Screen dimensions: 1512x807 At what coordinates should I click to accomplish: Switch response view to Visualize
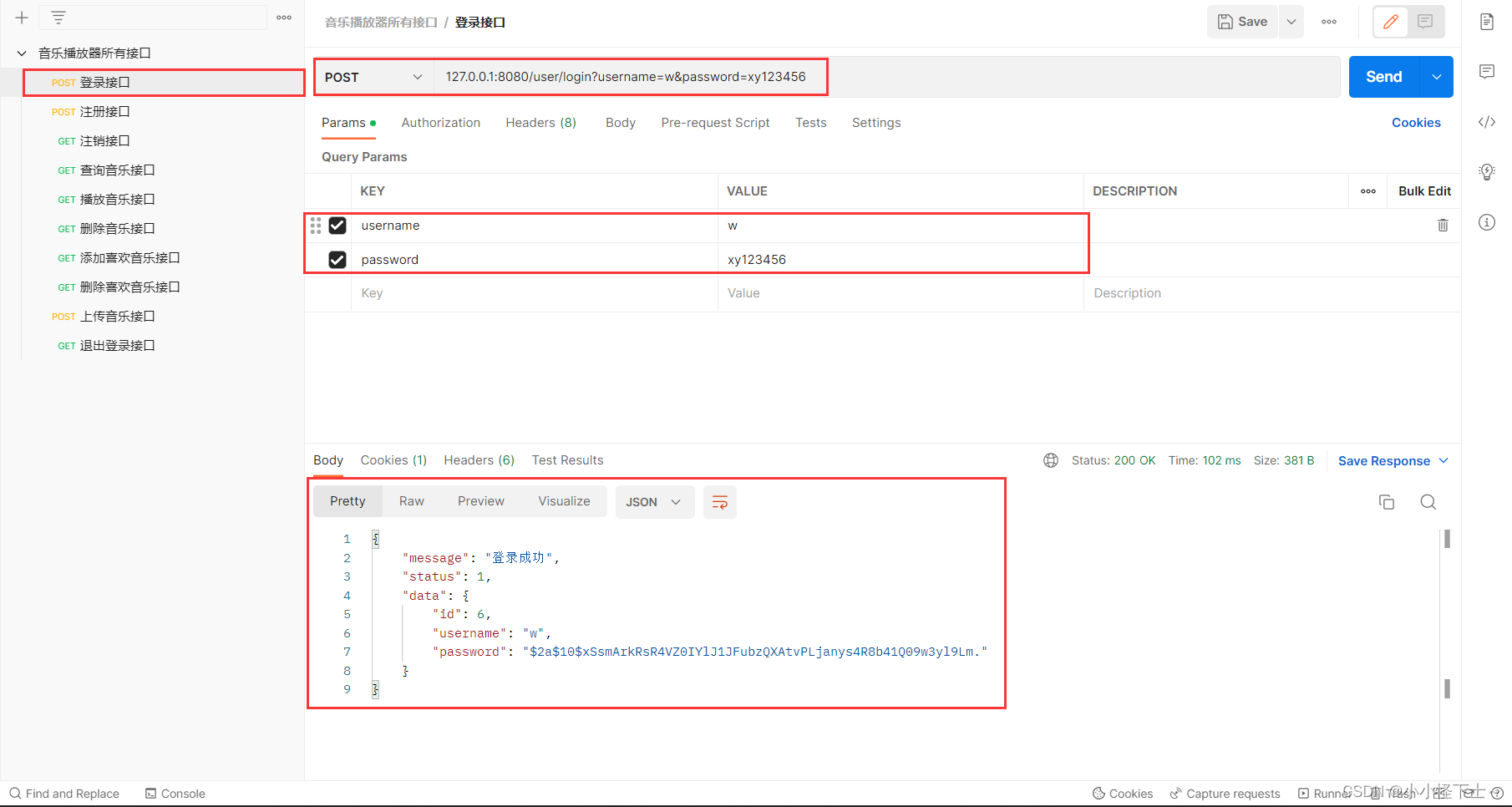[x=565, y=501]
